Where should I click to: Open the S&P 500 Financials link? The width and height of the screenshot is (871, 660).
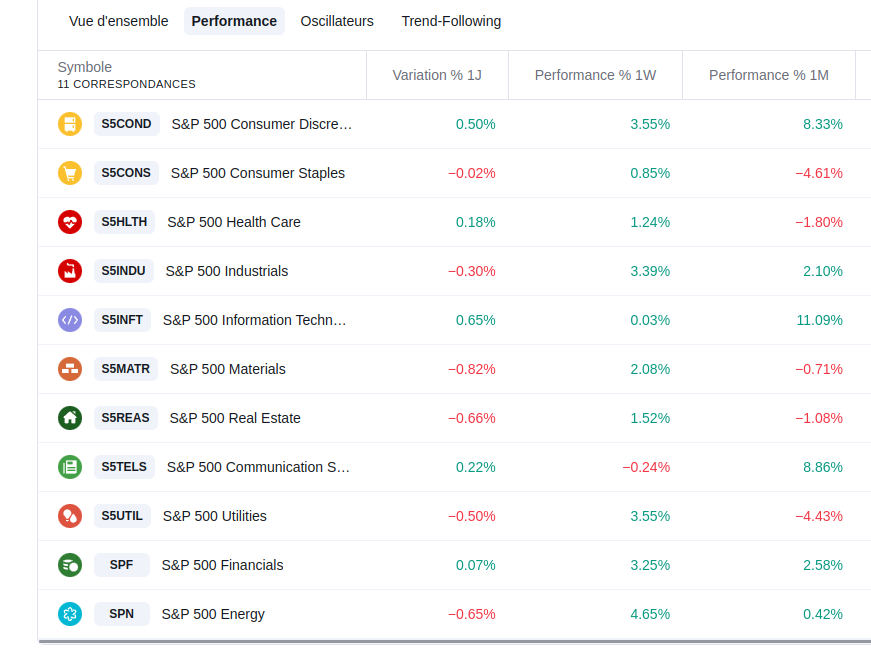pos(222,565)
